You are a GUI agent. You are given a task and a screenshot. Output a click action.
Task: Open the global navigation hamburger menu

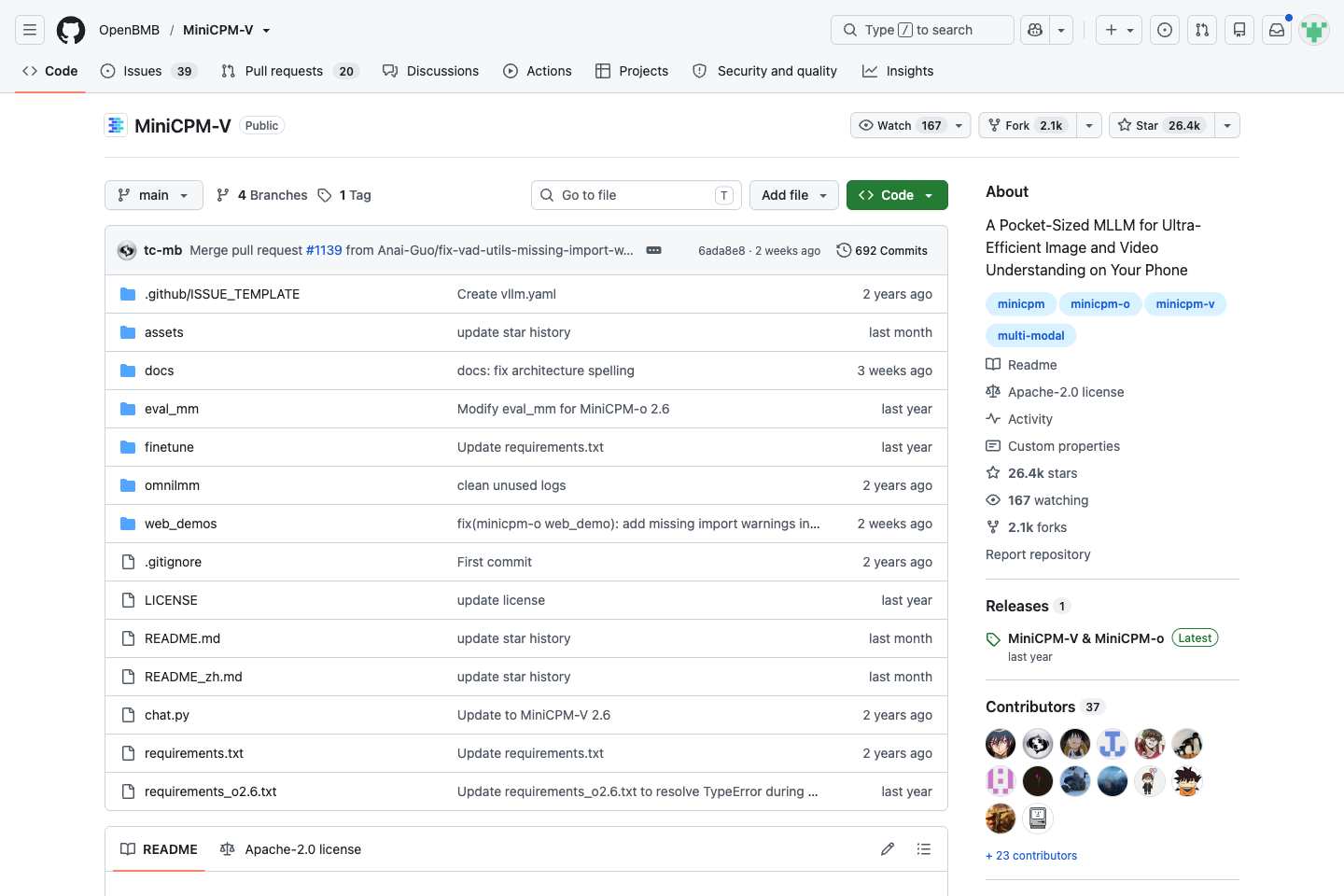[x=30, y=30]
